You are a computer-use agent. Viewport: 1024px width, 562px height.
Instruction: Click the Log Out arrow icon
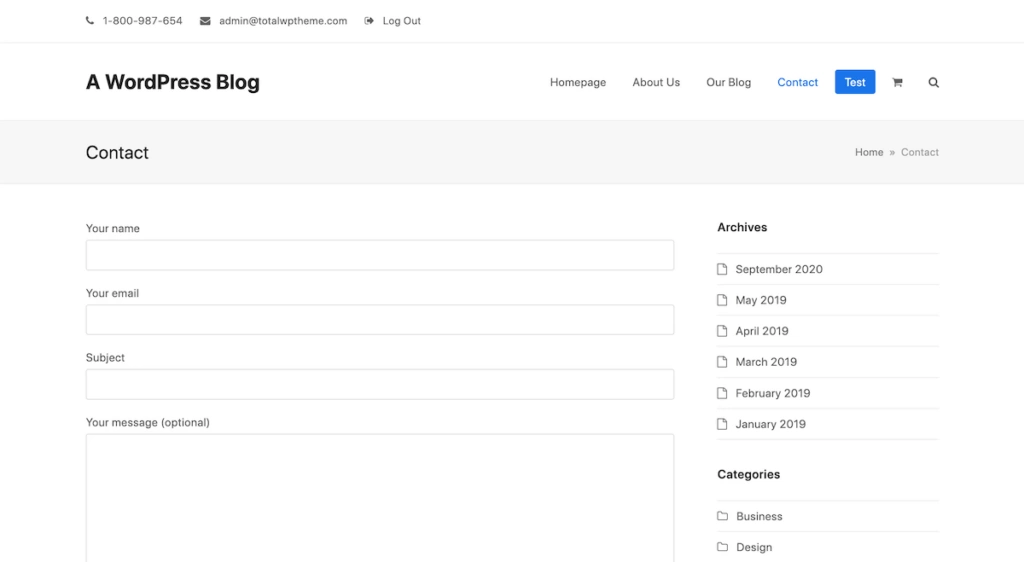pyautogui.click(x=369, y=21)
